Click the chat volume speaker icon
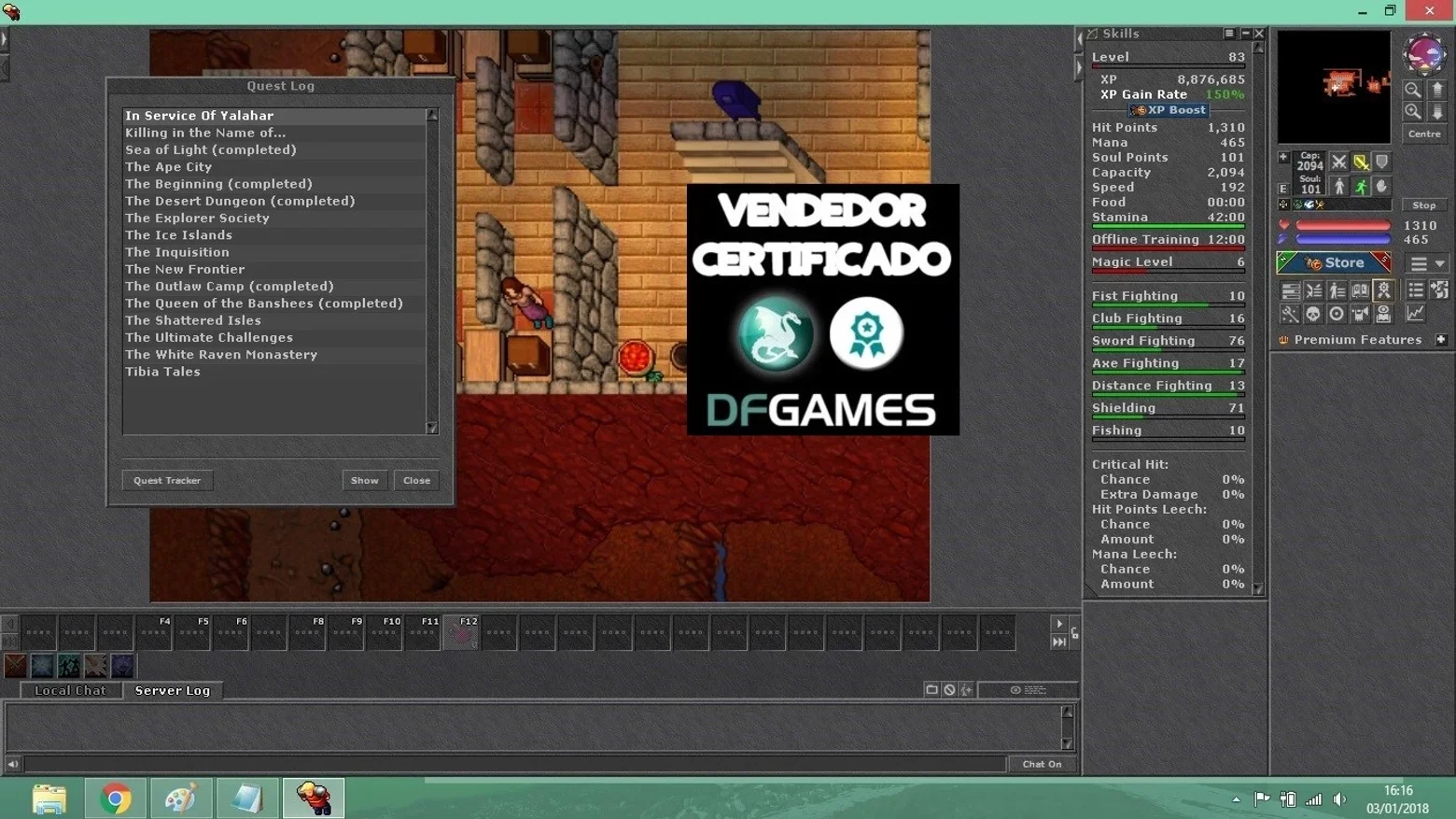 point(13,764)
